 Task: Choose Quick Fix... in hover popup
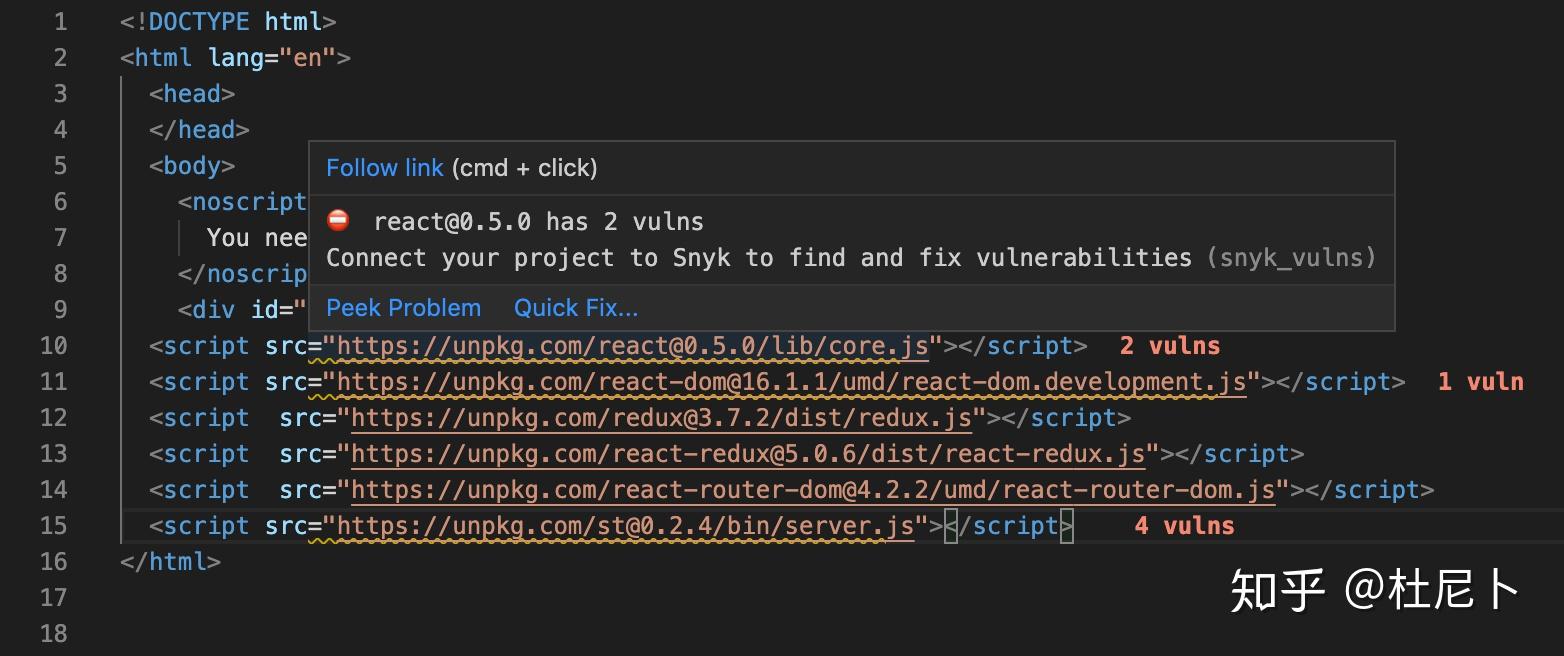point(576,308)
